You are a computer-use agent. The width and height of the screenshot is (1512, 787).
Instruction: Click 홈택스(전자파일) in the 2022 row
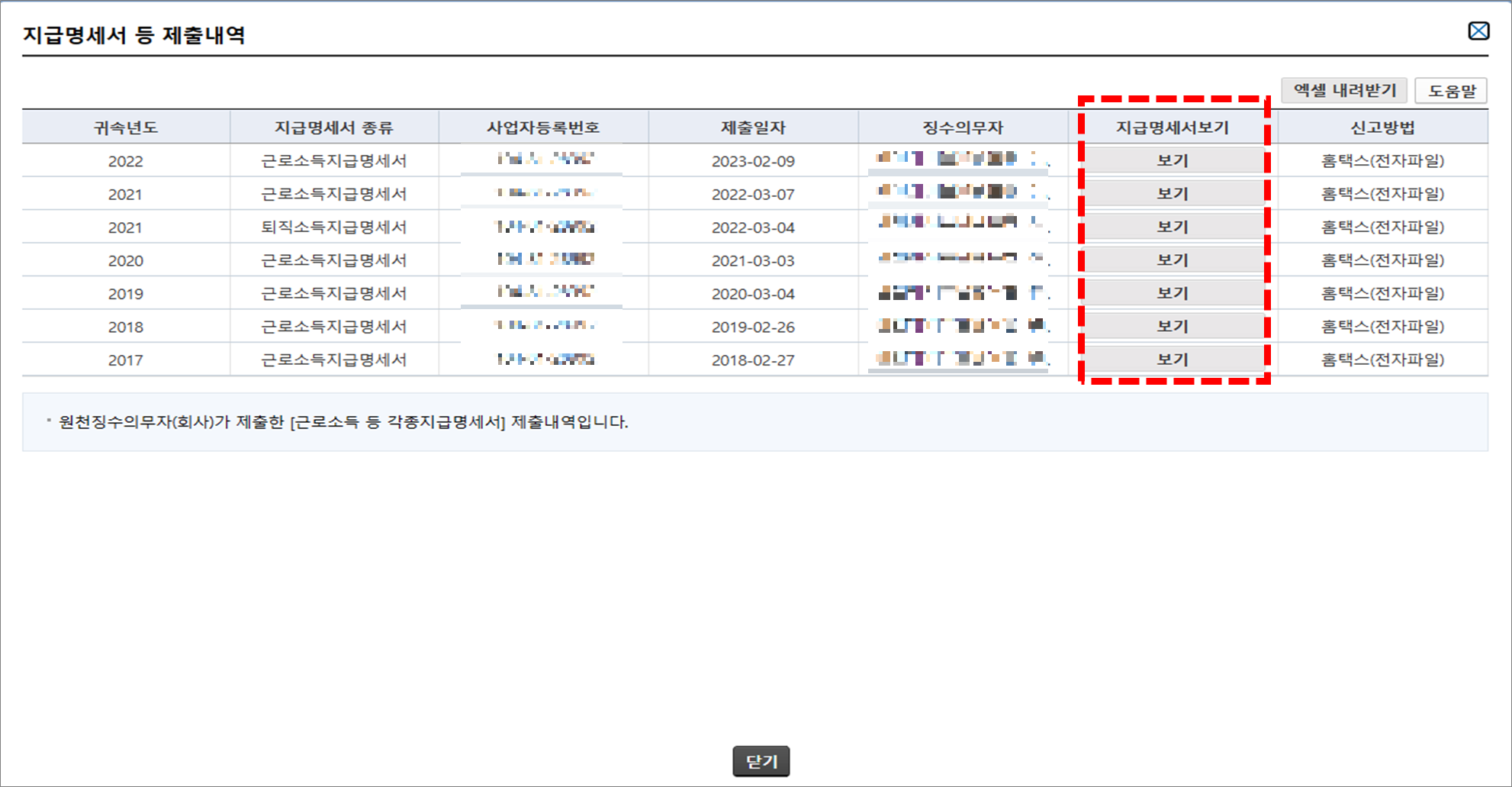(1382, 161)
